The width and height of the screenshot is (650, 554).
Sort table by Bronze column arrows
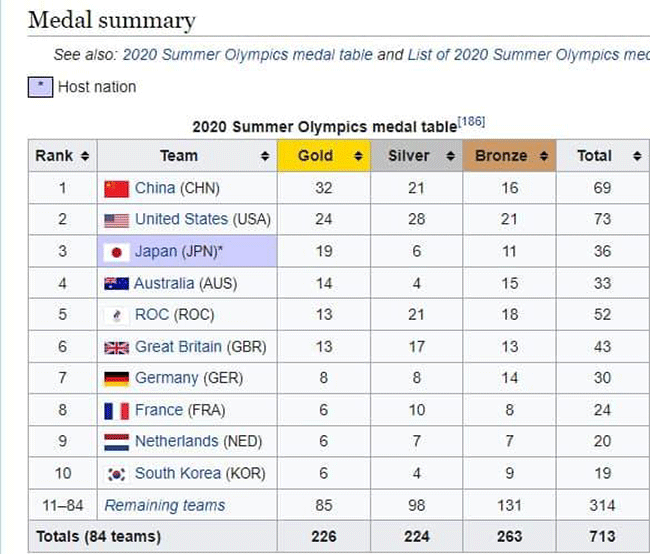544,156
